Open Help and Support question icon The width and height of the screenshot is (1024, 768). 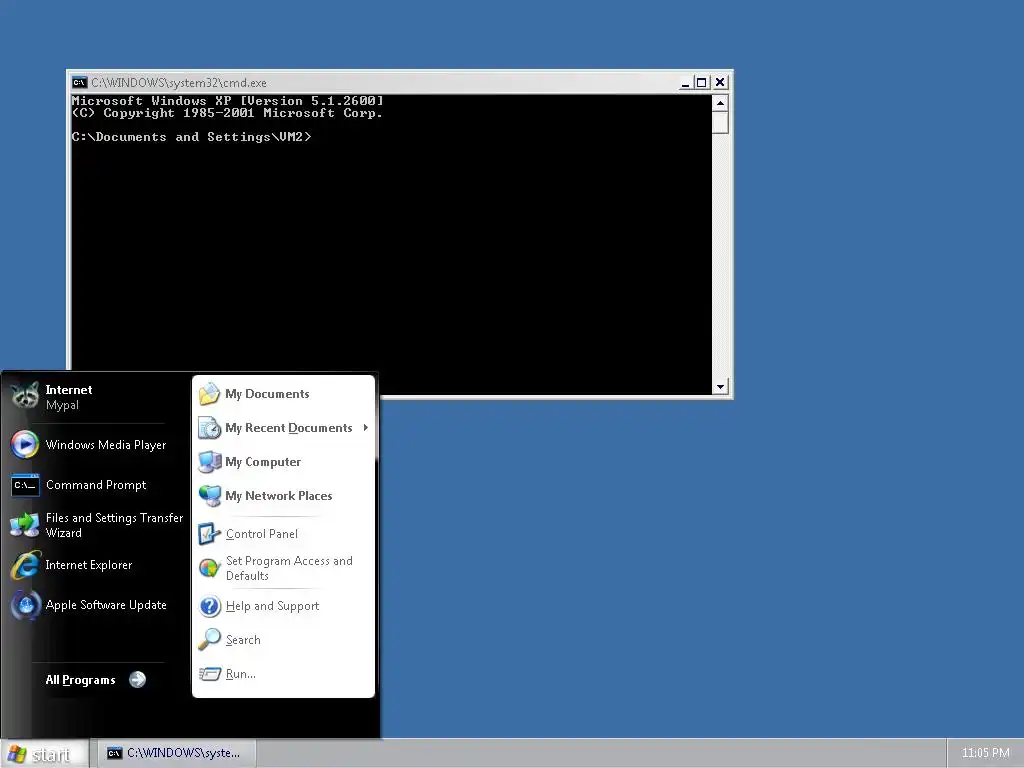pos(209,606)
